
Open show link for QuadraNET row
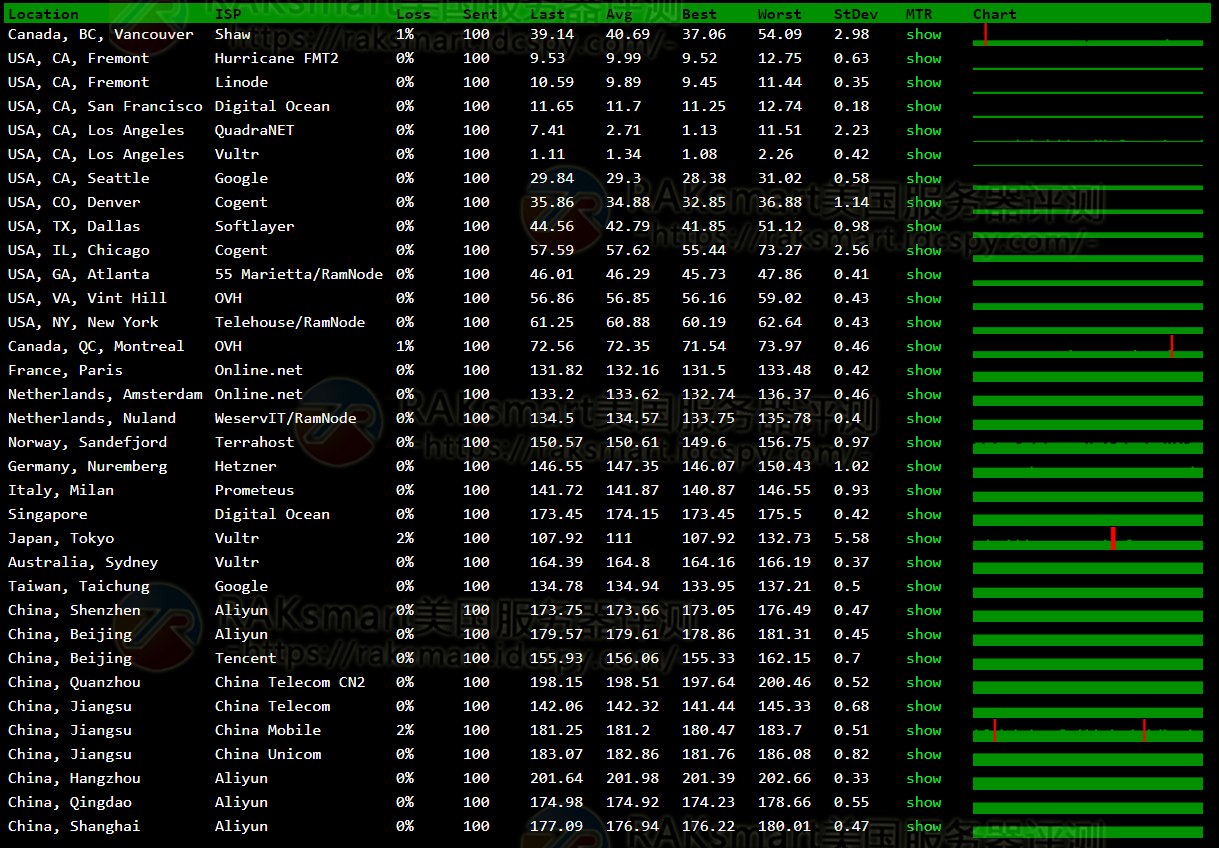(924, 130)
